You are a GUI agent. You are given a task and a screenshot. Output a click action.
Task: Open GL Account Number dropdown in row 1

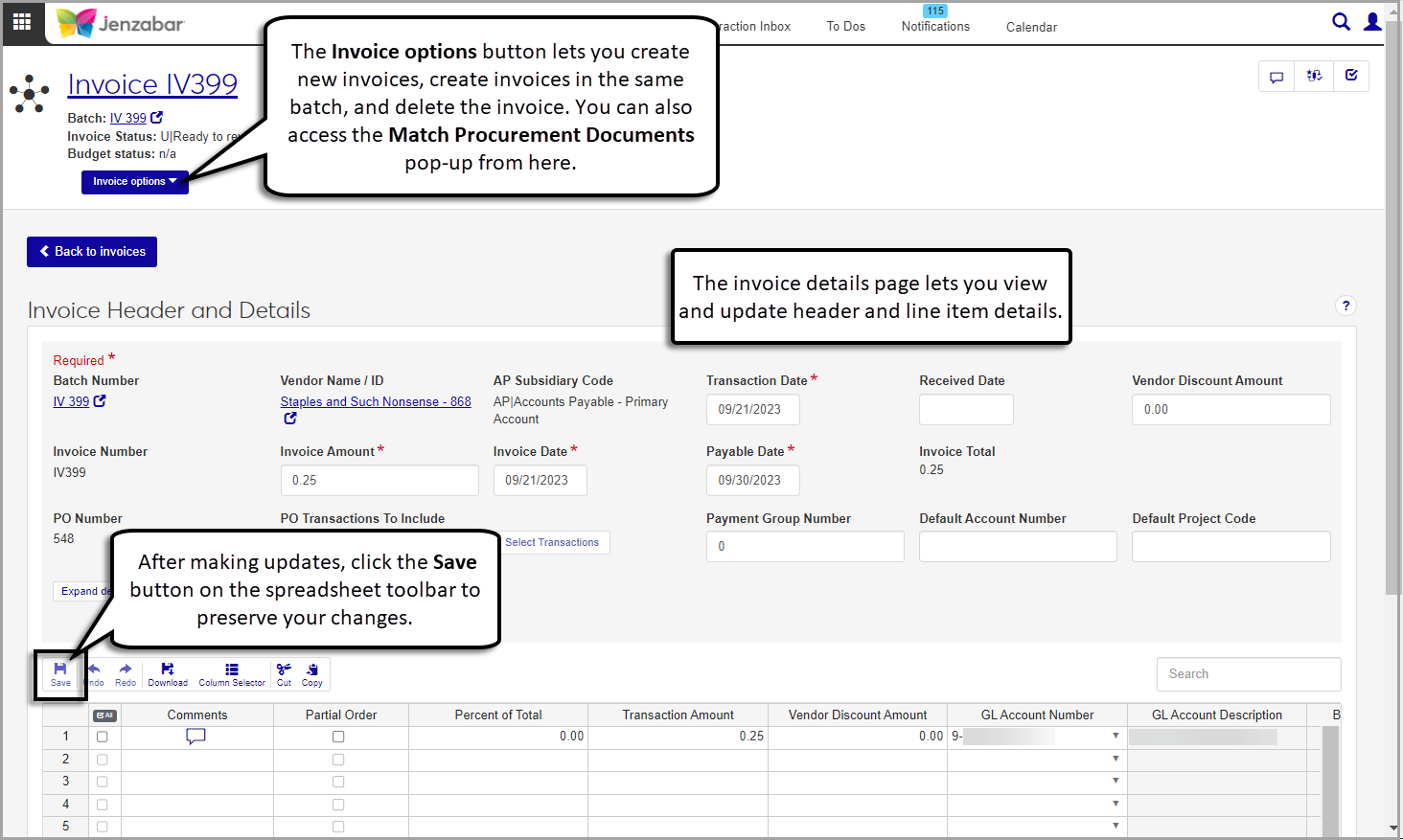pos(1115,737)
